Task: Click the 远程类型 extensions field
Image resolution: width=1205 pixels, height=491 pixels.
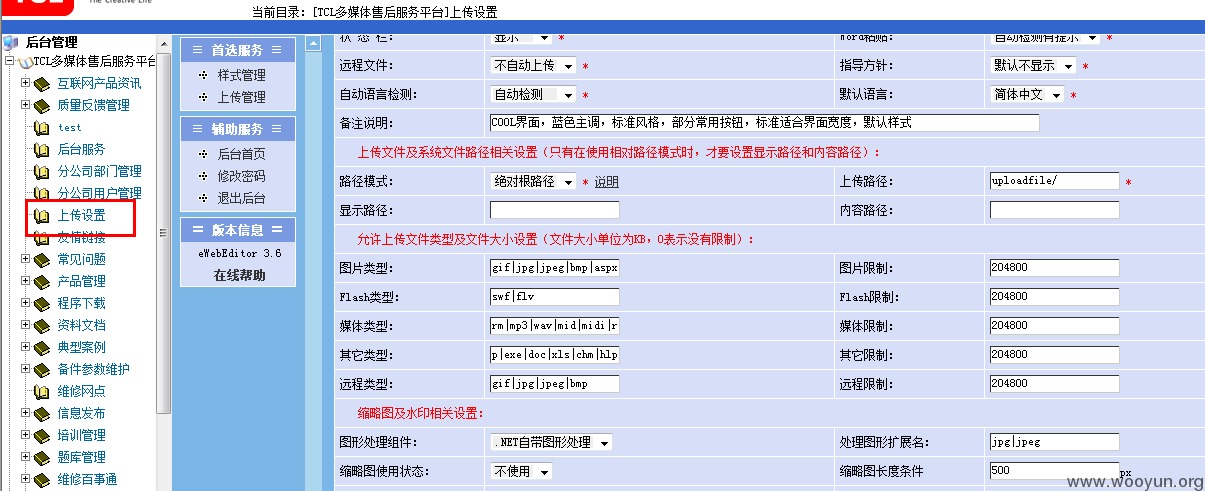Action: point(555,384)
